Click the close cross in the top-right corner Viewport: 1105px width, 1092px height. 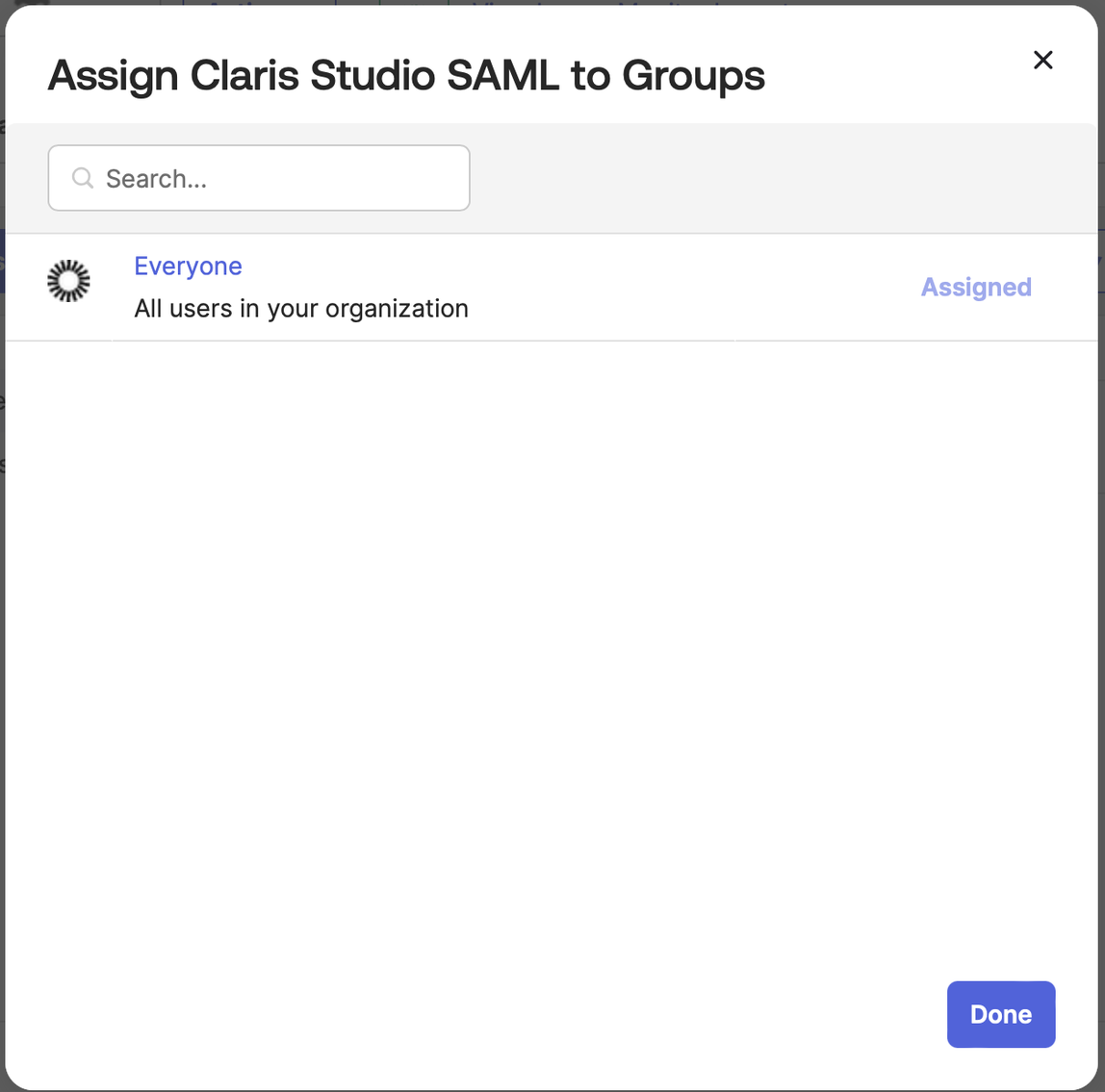click(1042, 60)
